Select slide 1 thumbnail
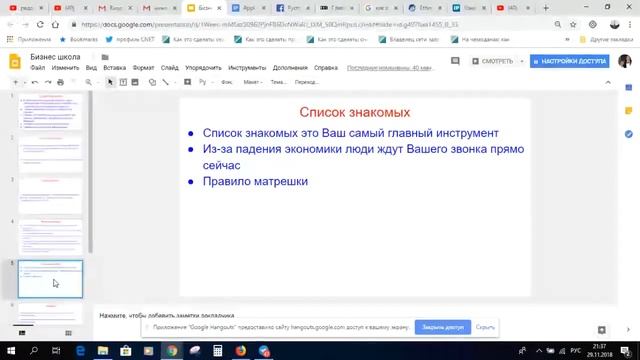 (50, 112)
